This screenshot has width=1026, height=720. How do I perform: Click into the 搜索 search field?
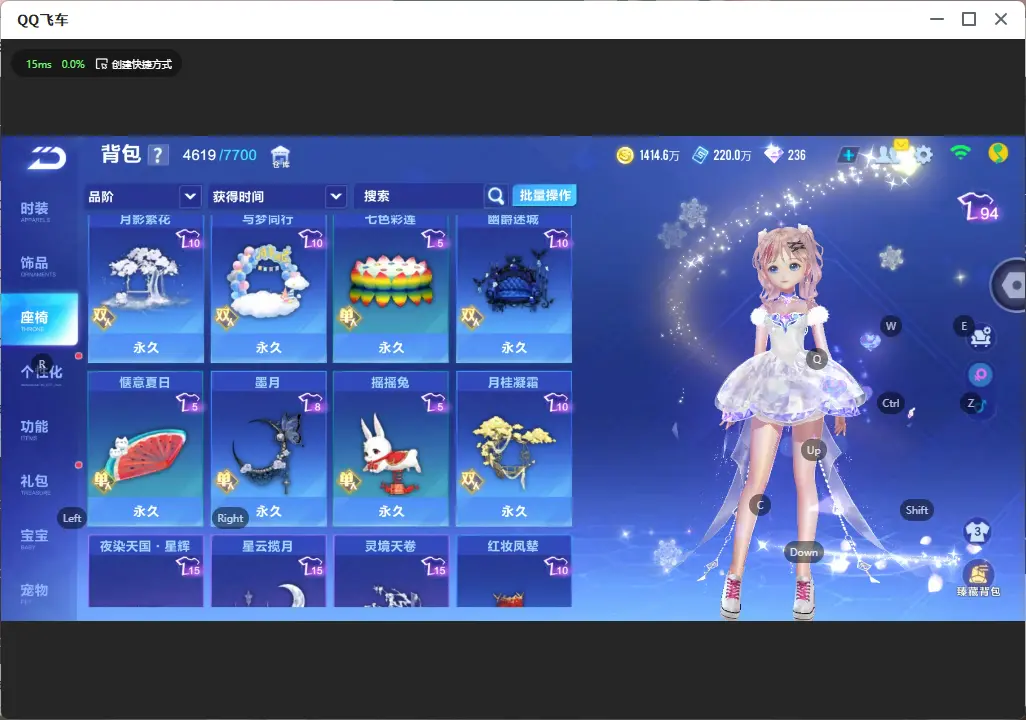419,196
